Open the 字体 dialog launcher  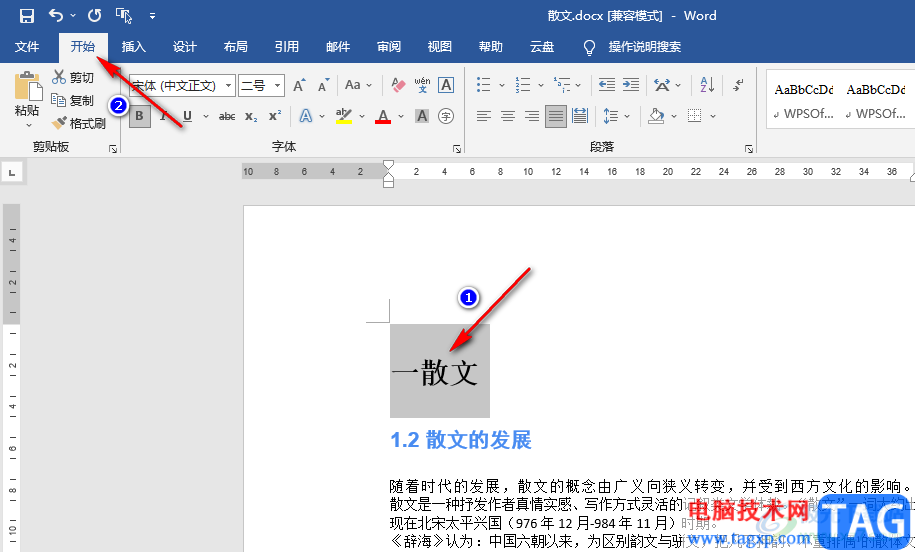point(457,149)
